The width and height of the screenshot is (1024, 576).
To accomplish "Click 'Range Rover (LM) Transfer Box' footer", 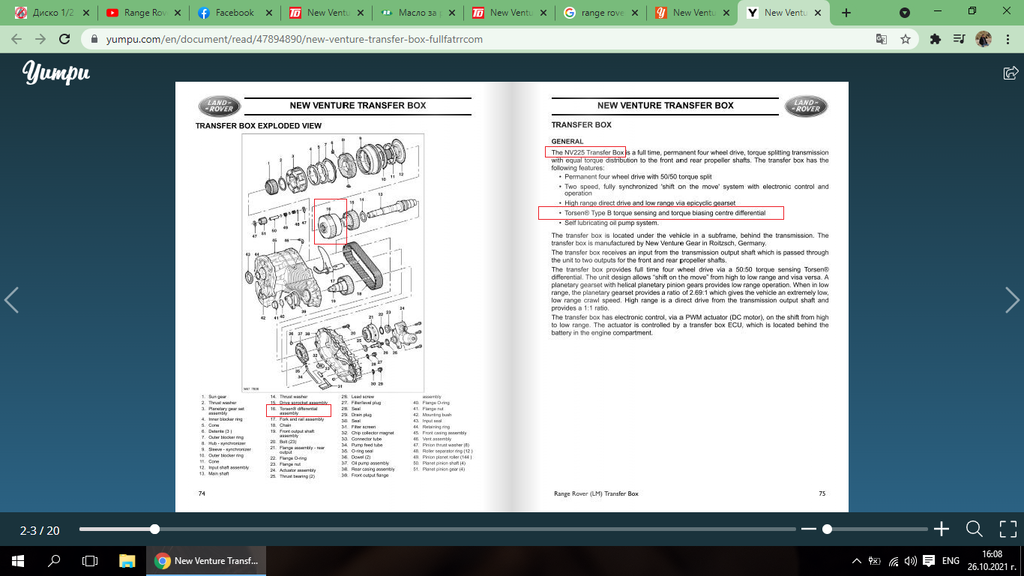I will coord(596,494).
